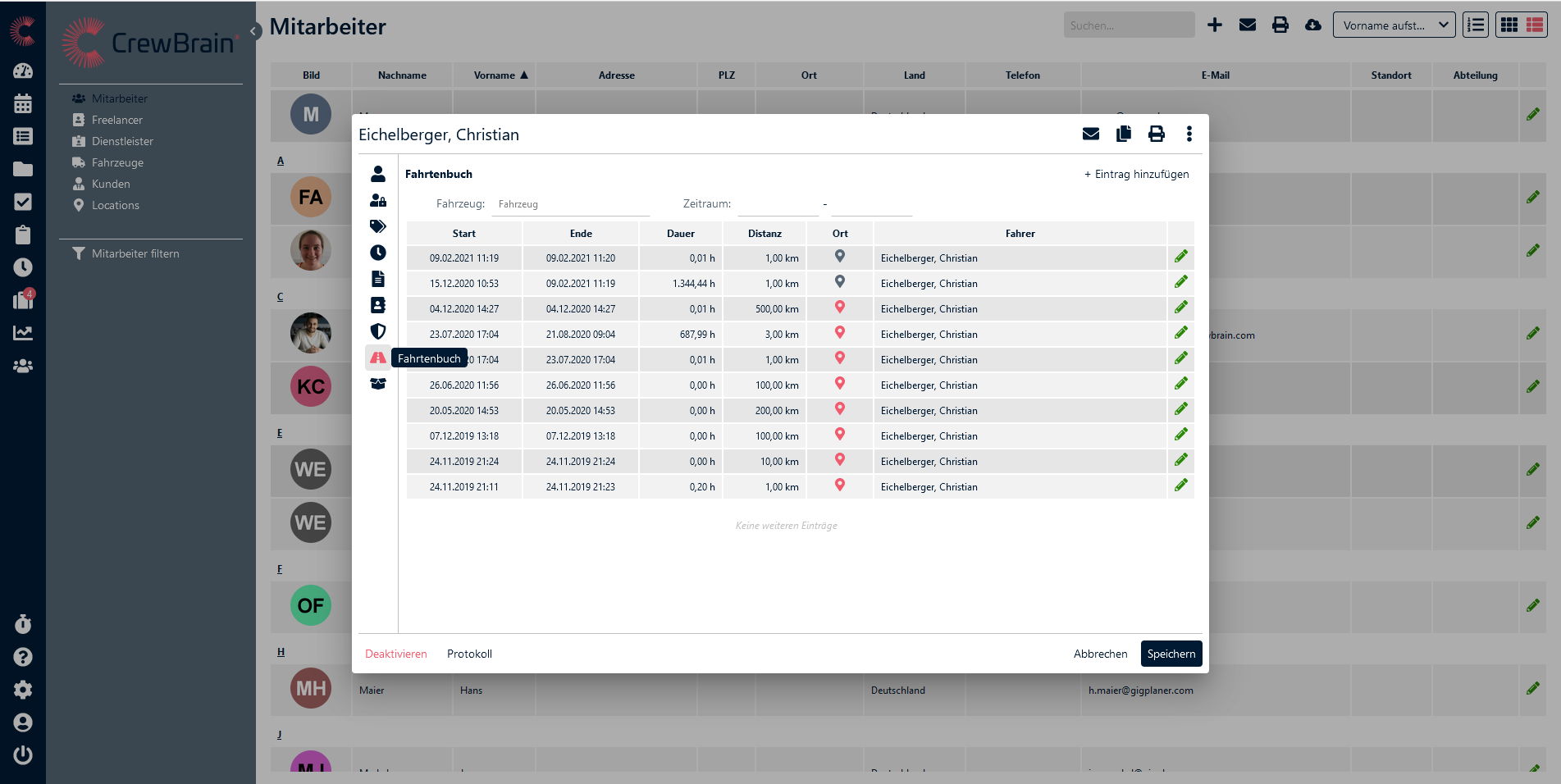This screenshot has height=784, width=1561.
Task: Click the envelope icon in the dialog header
Action: pyautogui.click(x=1090, y=134)
